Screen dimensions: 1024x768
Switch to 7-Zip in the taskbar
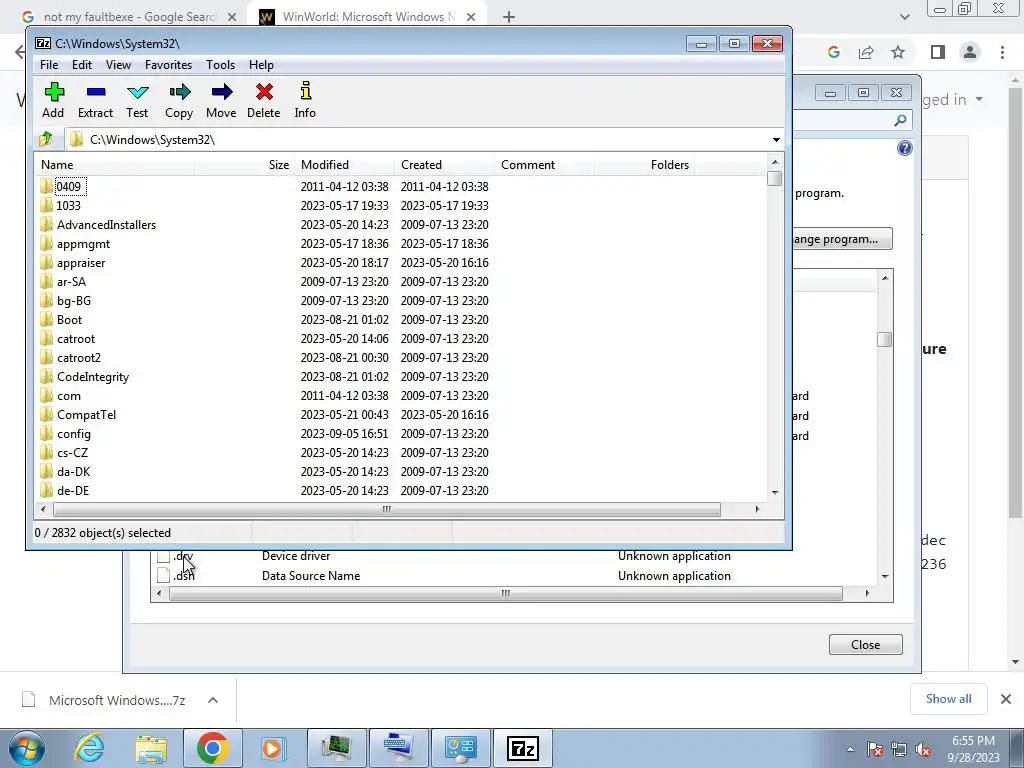(522, 748)
